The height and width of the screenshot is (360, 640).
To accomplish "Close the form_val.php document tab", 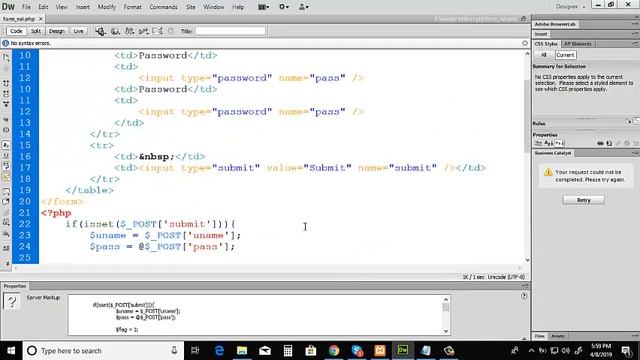I will point(40,19).
